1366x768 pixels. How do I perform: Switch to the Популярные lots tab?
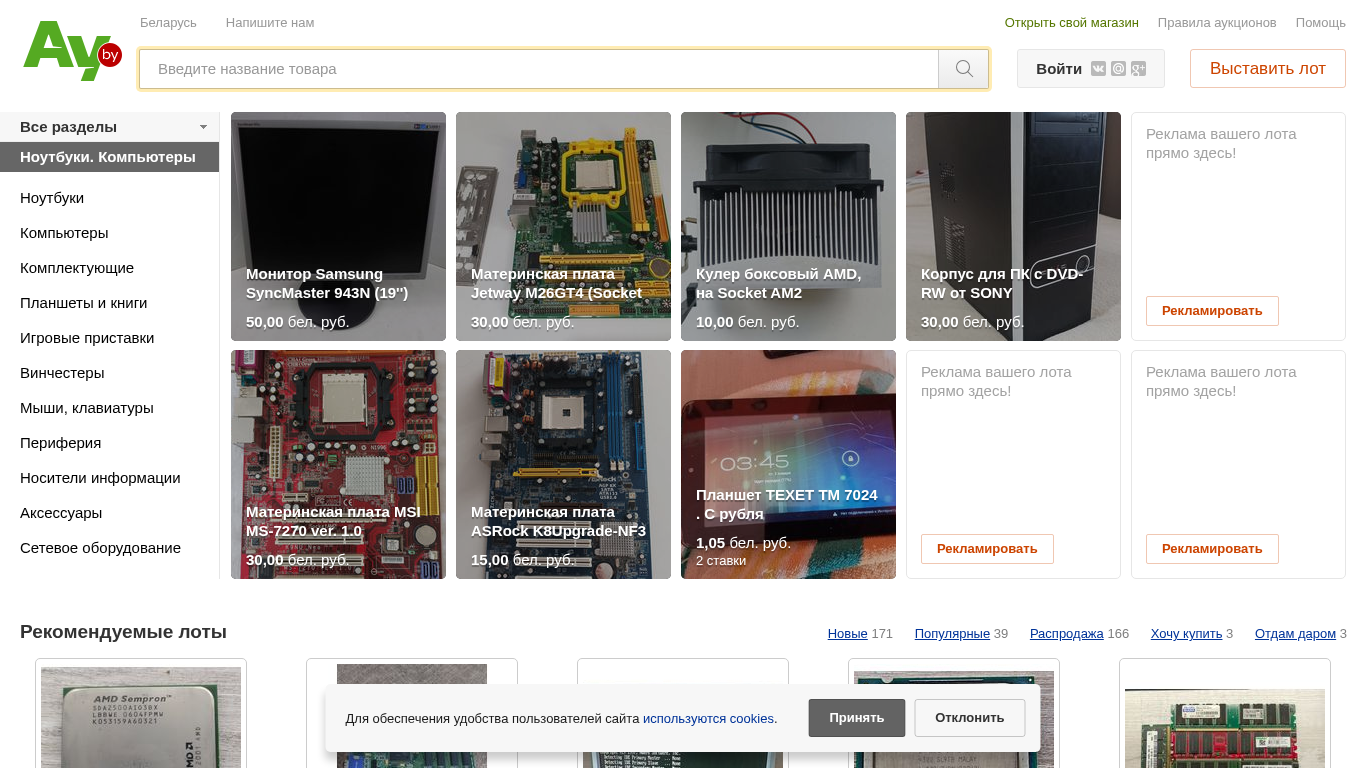pyautogui.click(x=952, y=634)
